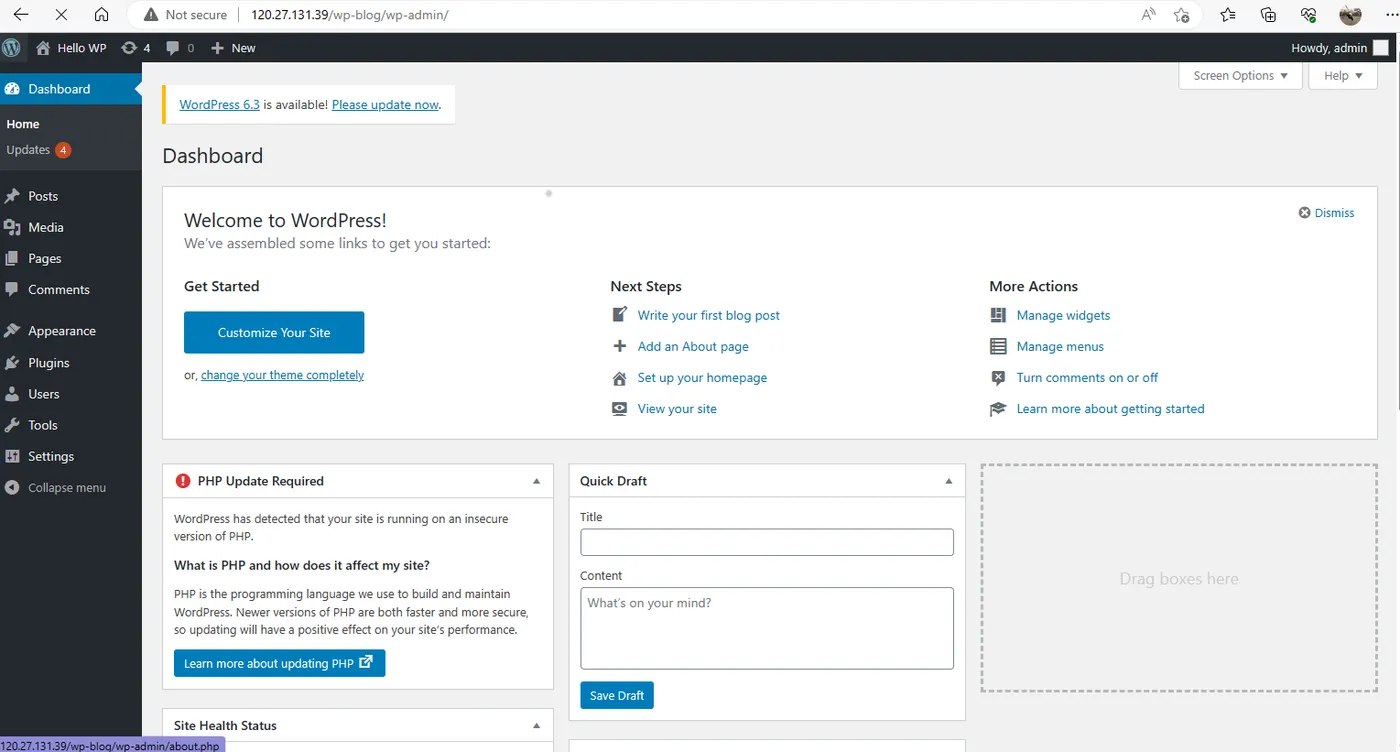The width and height of the screenshot is (1400, 752).
Task: Open the Media library menu
Action: tap(71, 227)
